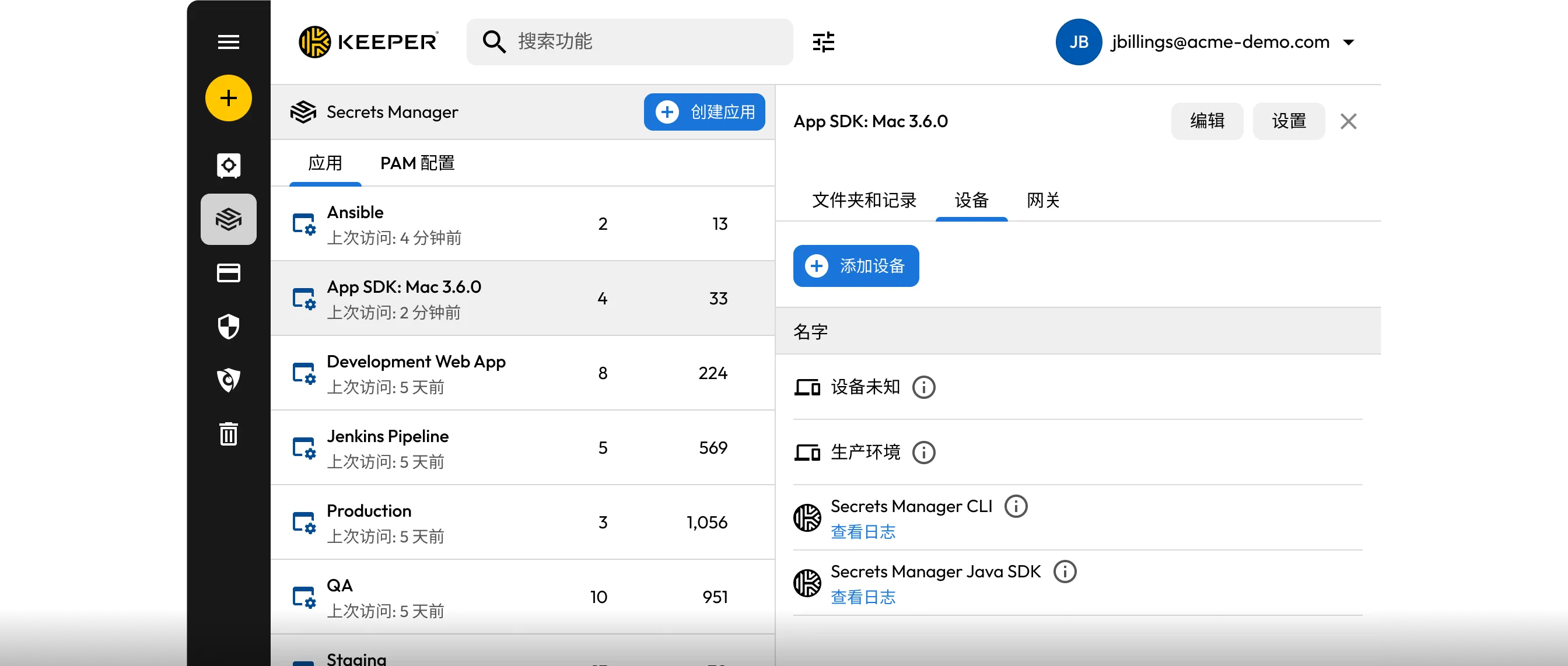Click the Secrets Manager Java SDK name
The image size is (1568, 666).
(x=936, y=572)
